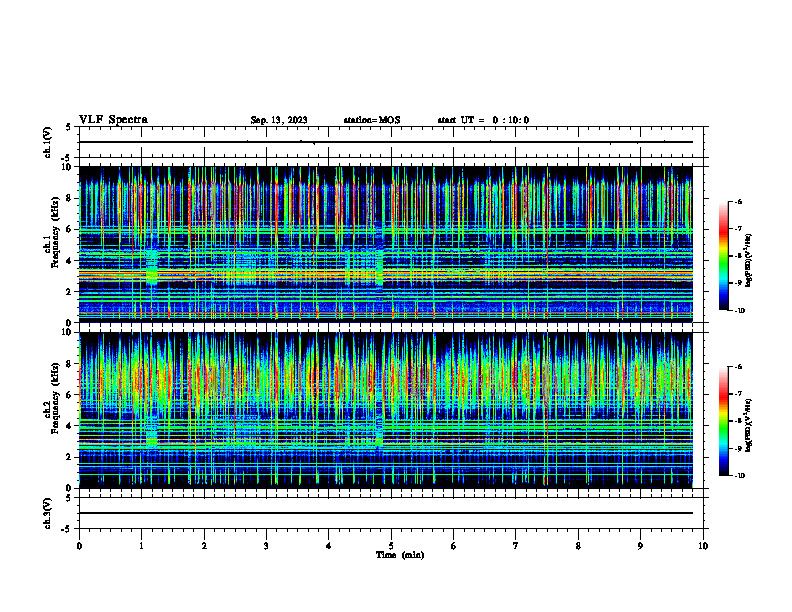
Task: Click the "5" tick on ch.1(V) axis
Action: coord(69,128)
